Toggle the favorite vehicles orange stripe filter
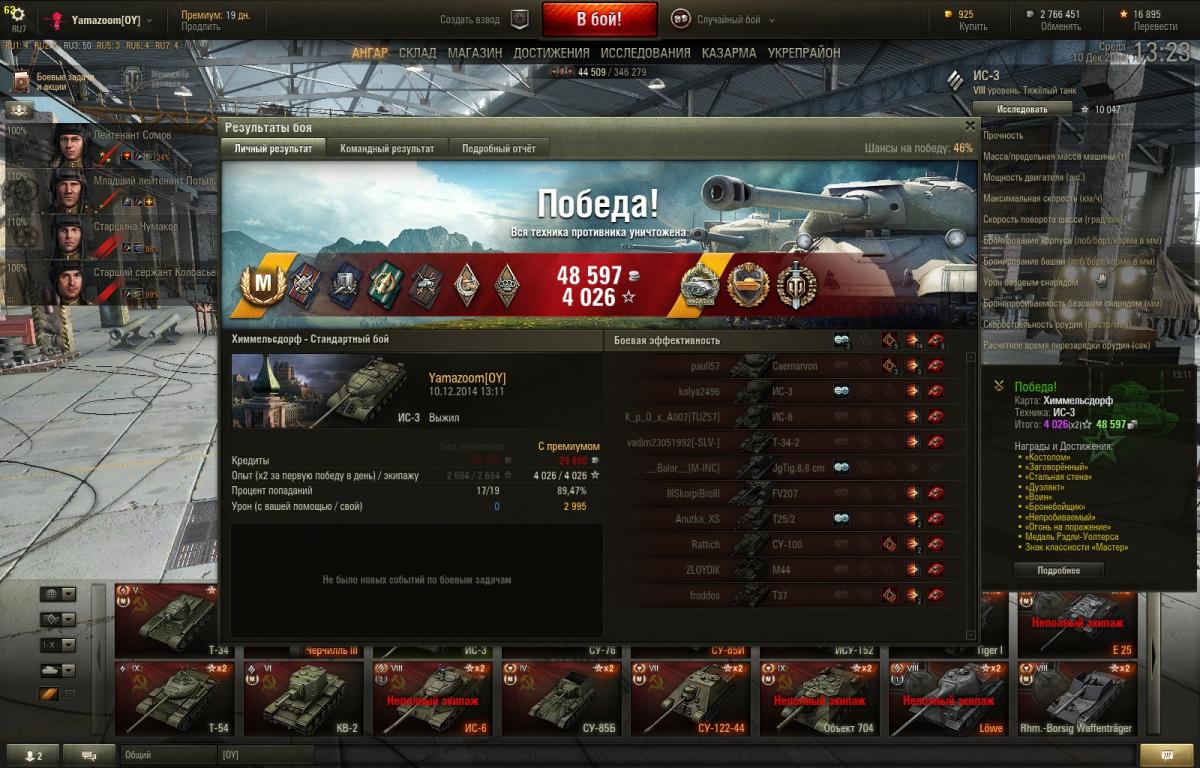 [49, 694]
